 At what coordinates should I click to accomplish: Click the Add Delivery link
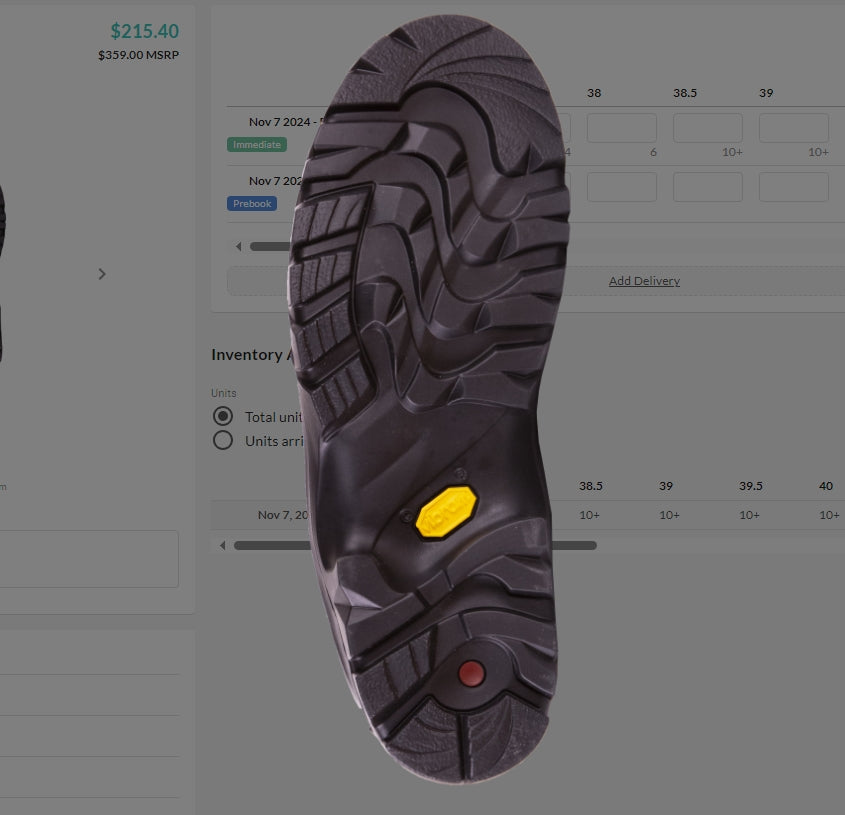[x=644, y=281]
